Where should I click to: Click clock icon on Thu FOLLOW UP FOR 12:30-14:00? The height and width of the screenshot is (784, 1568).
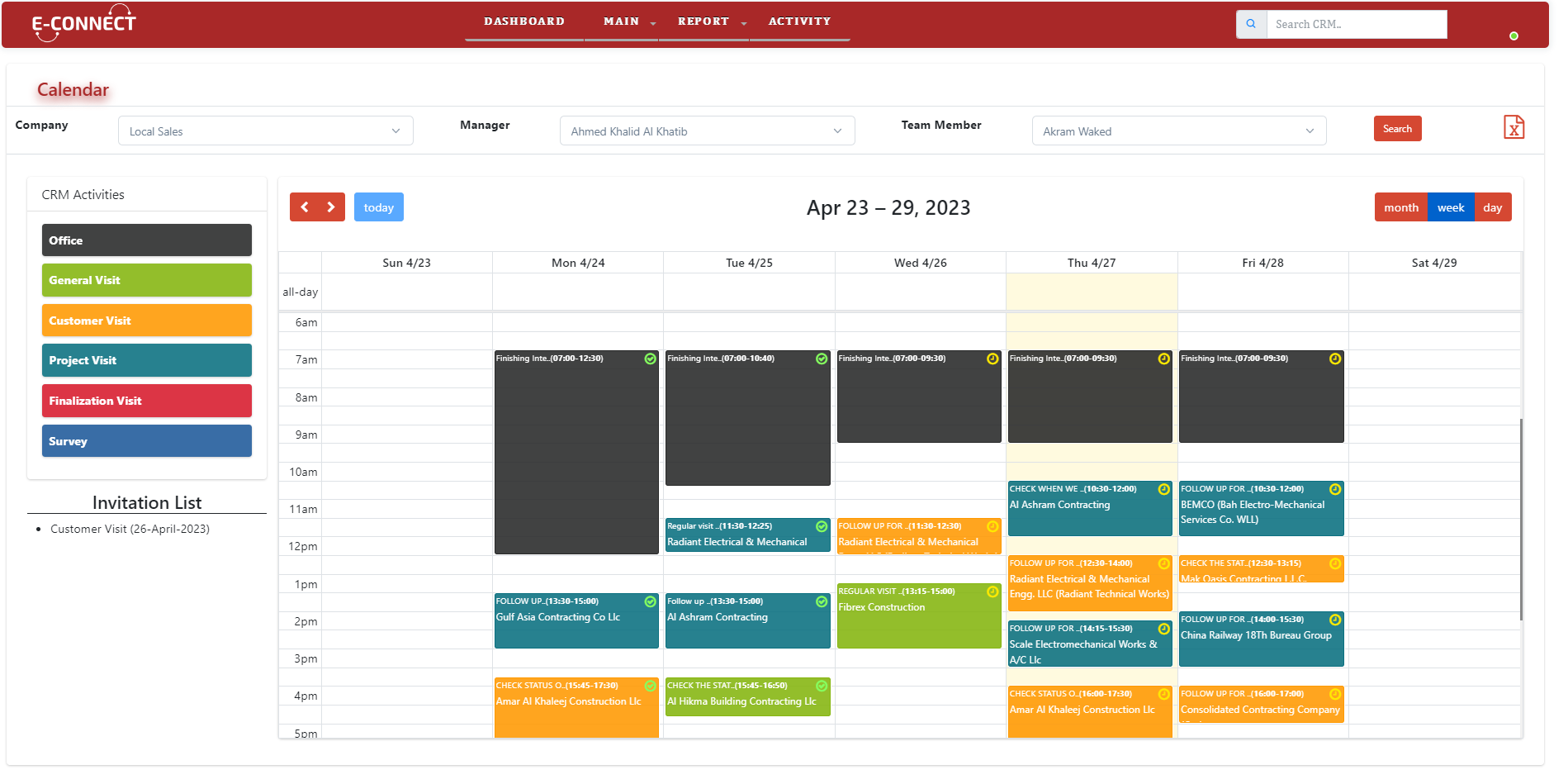(x=1164, y=563)
